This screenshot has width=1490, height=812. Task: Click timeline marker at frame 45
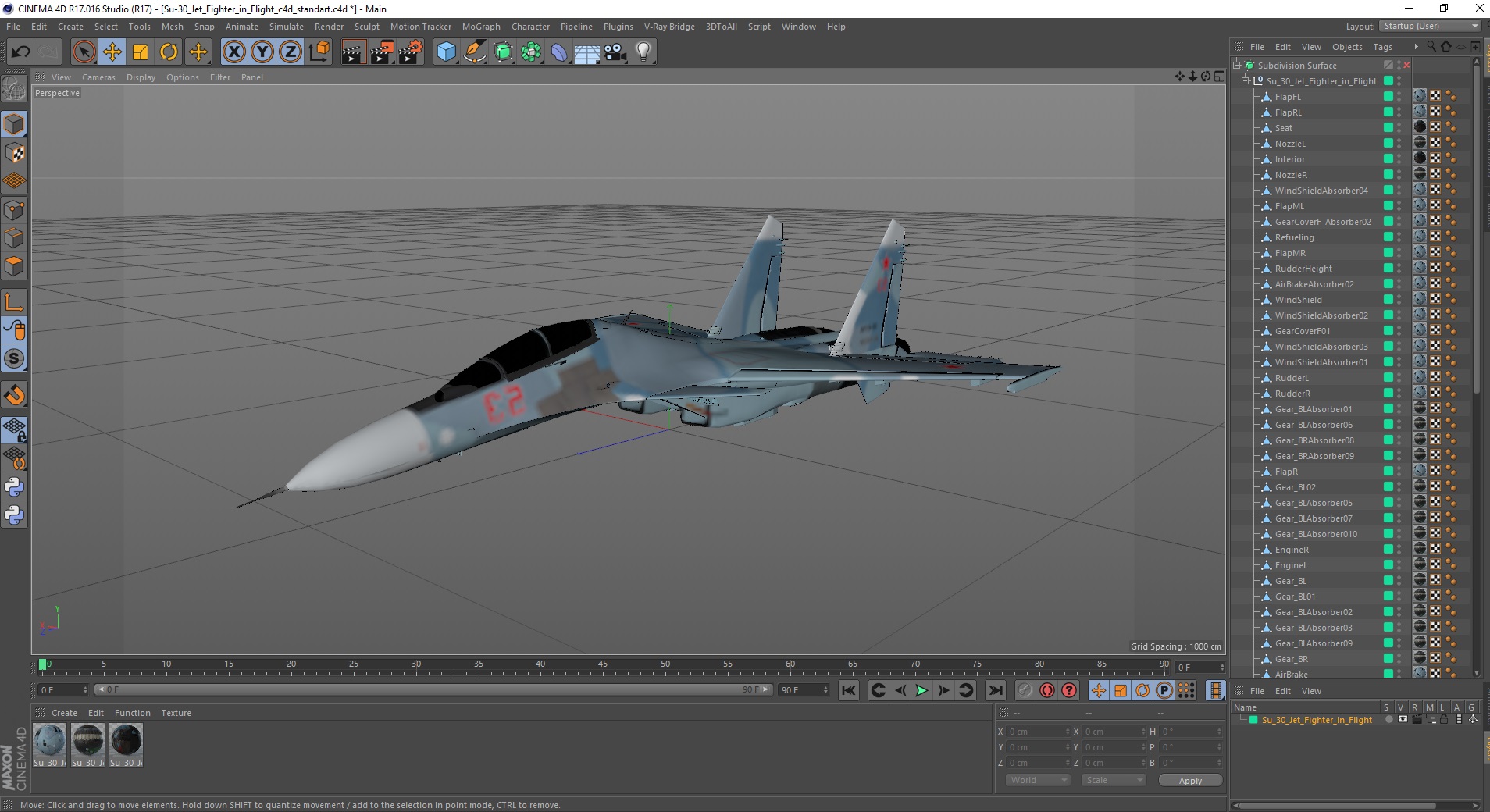[603, 665]
